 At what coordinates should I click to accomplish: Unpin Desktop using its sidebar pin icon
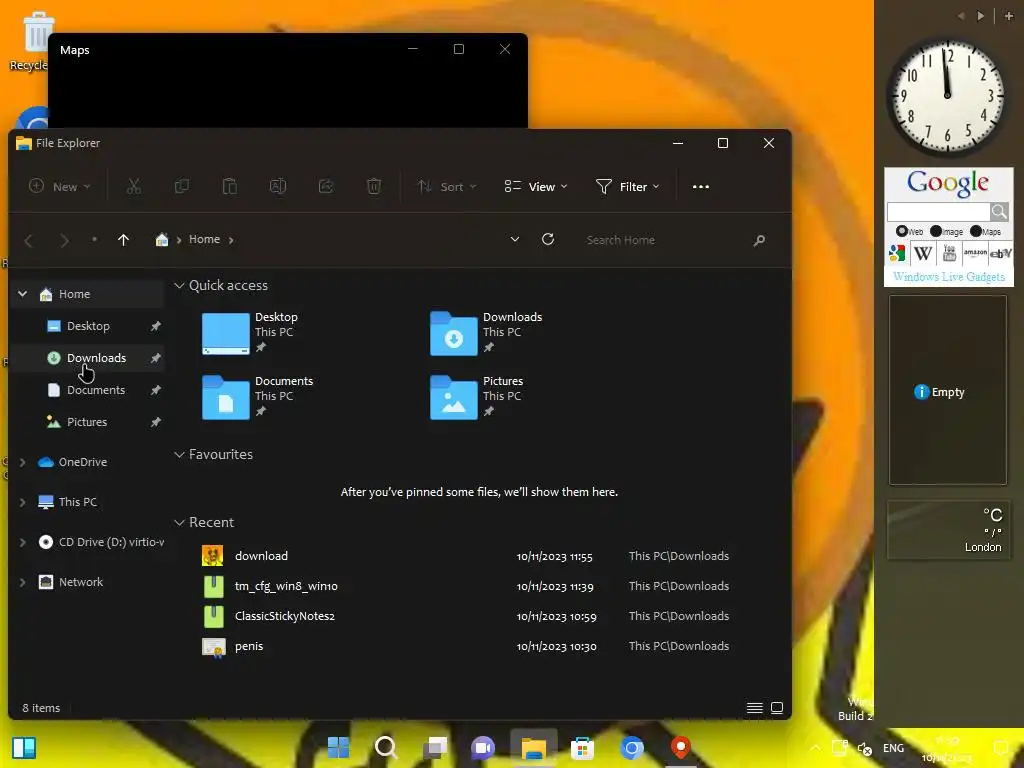pyautogui.click(x=155, y=326)
